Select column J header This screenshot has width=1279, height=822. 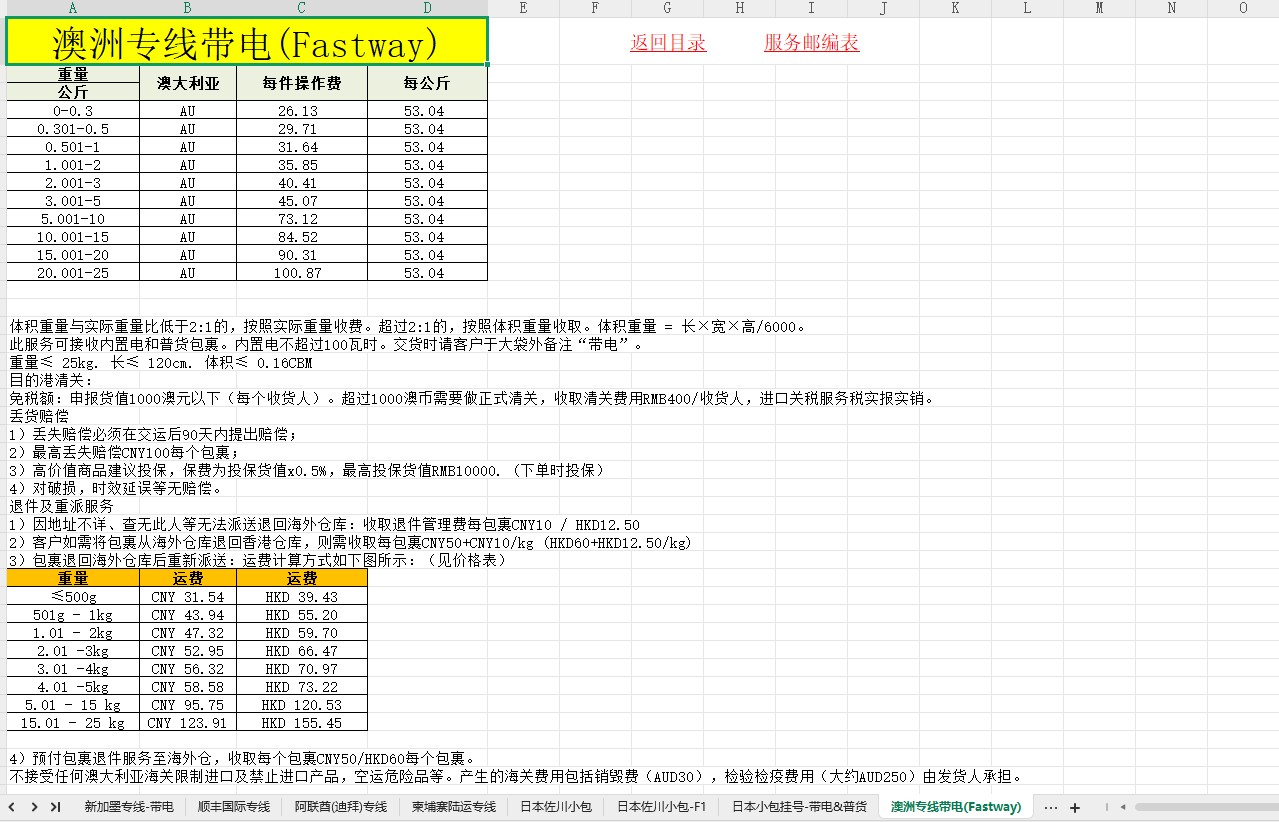[883, 8]
